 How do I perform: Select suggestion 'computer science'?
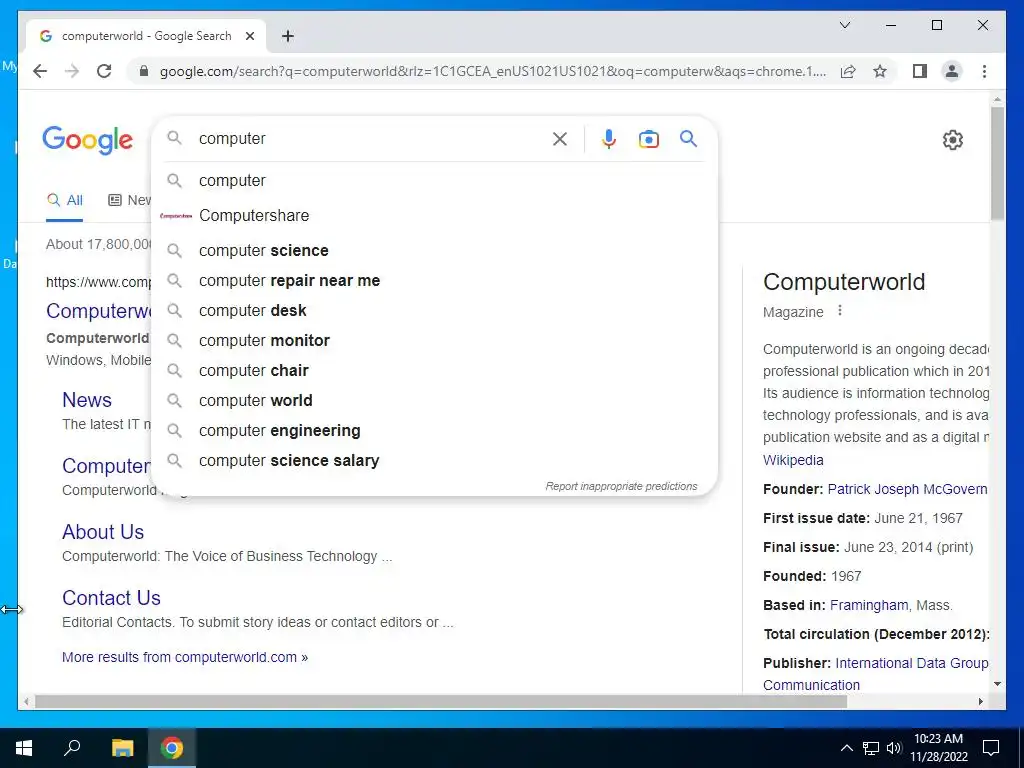pos(434,251)
